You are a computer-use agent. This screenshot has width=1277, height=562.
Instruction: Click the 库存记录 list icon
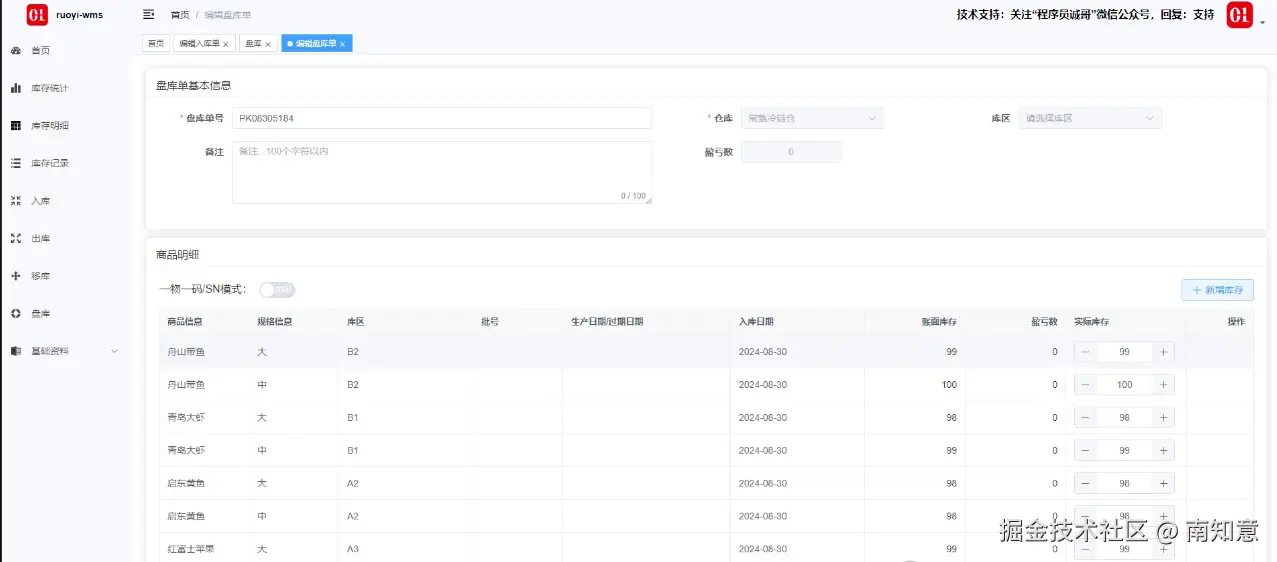(15, 163)
